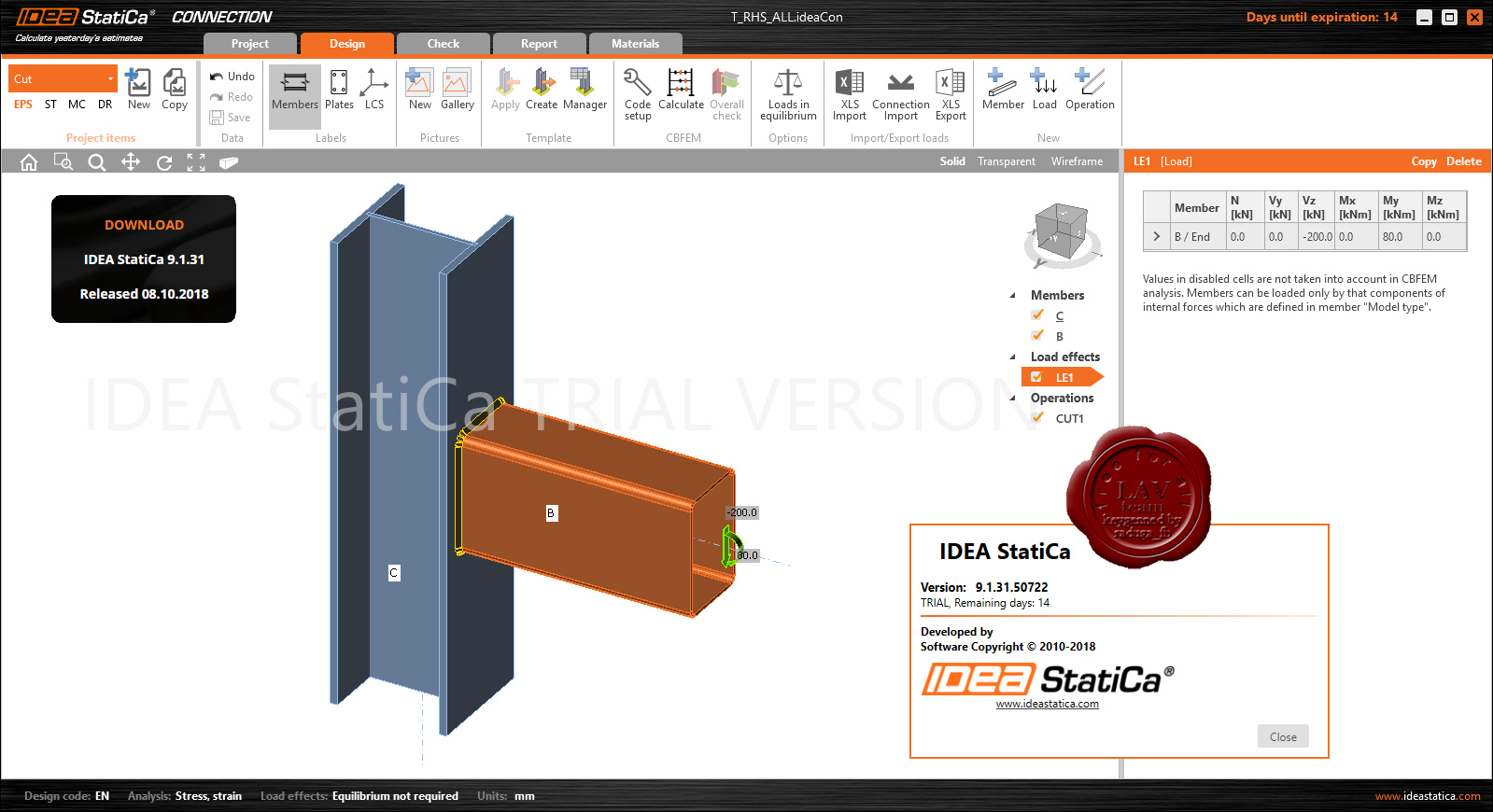
Task: Toggle the LE1 load effect checkbox
Action: click(x=1036, y=377)
